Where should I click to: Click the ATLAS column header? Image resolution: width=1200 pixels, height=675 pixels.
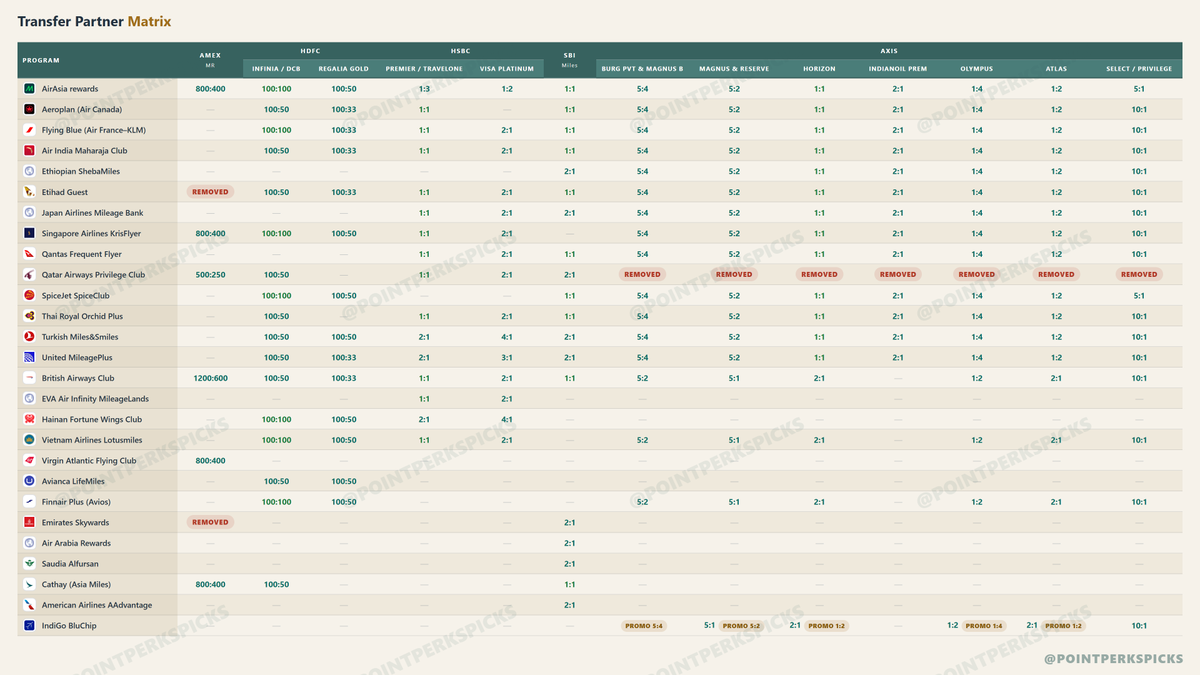[x=1056, y=69]
